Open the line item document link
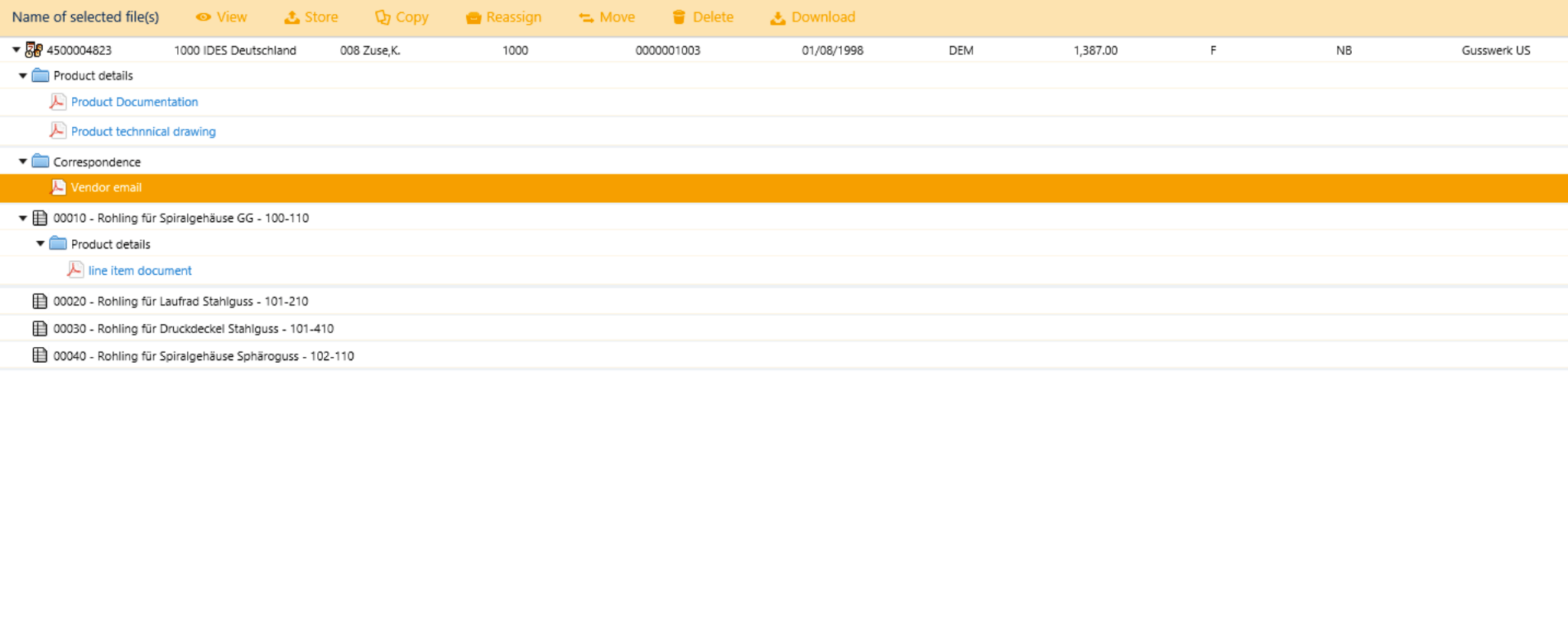This screenshot has width=1568, height=637. click(x=139, y=271)
